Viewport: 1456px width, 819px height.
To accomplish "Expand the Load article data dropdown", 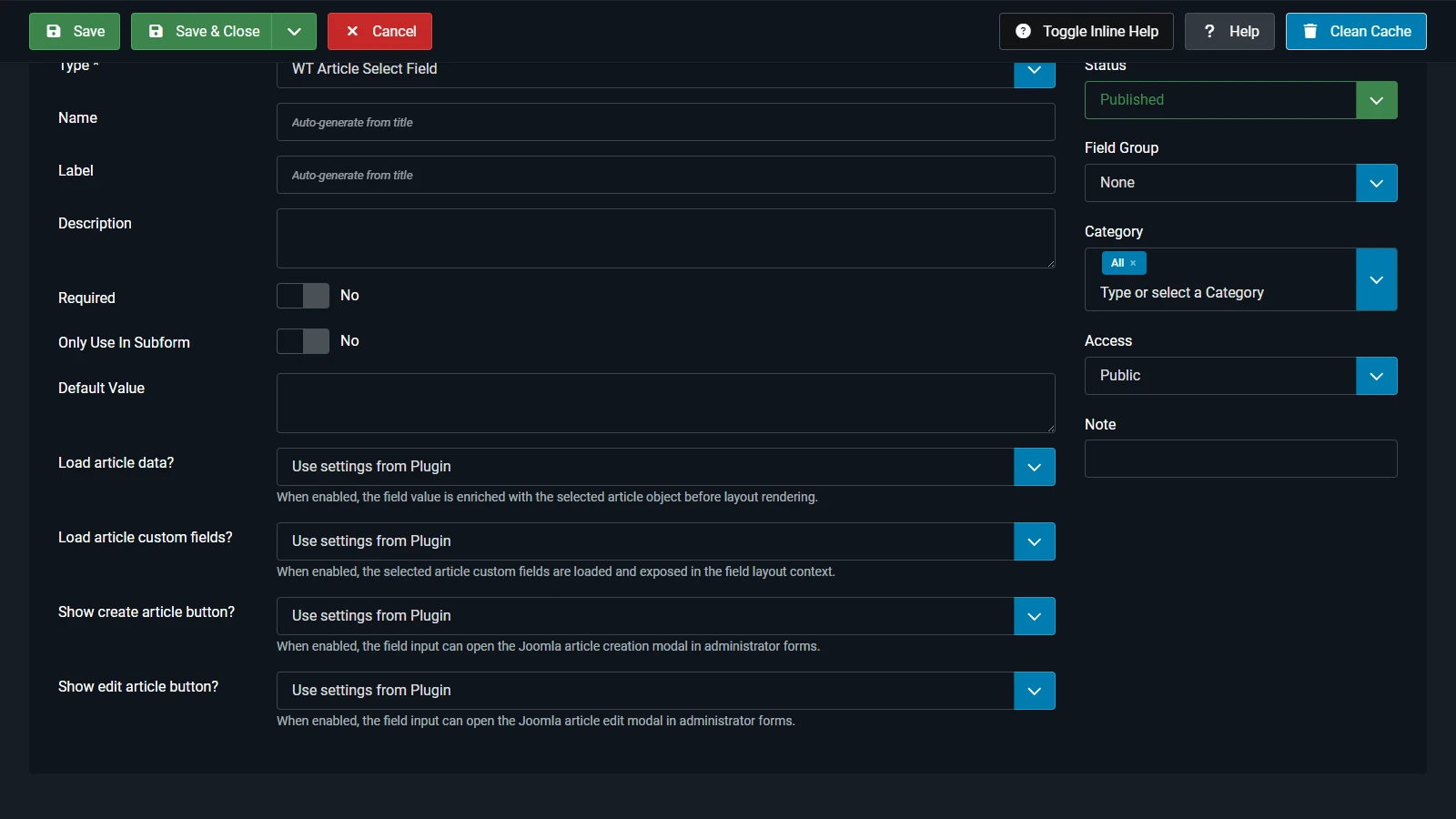I will (1034, 467).
